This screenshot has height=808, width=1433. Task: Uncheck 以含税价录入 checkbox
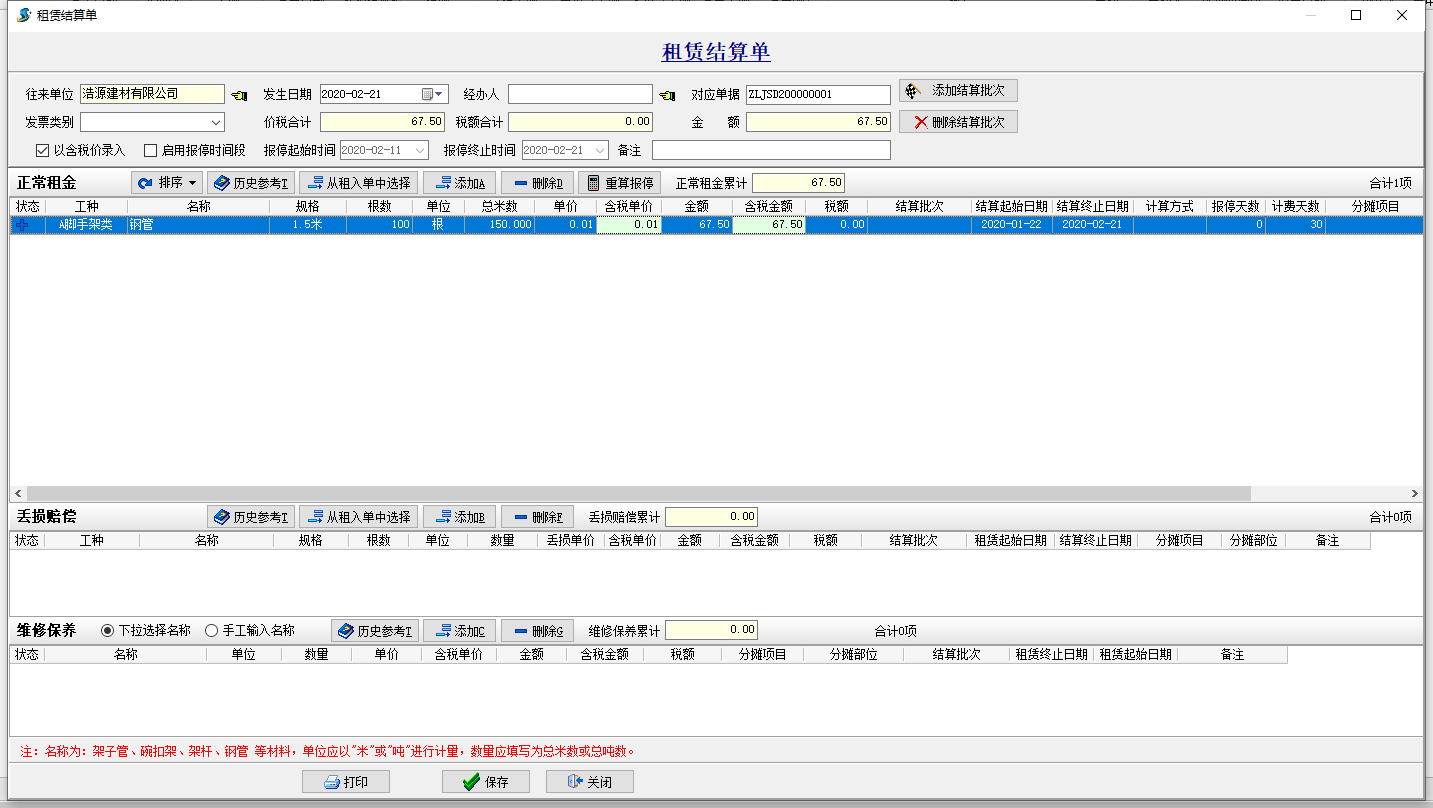point(43,151)
